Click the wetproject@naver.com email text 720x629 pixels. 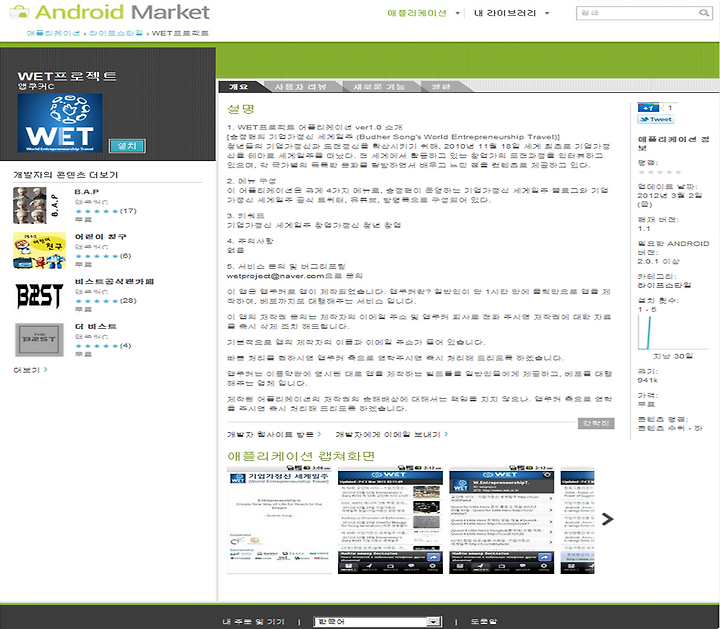point(276,276)
